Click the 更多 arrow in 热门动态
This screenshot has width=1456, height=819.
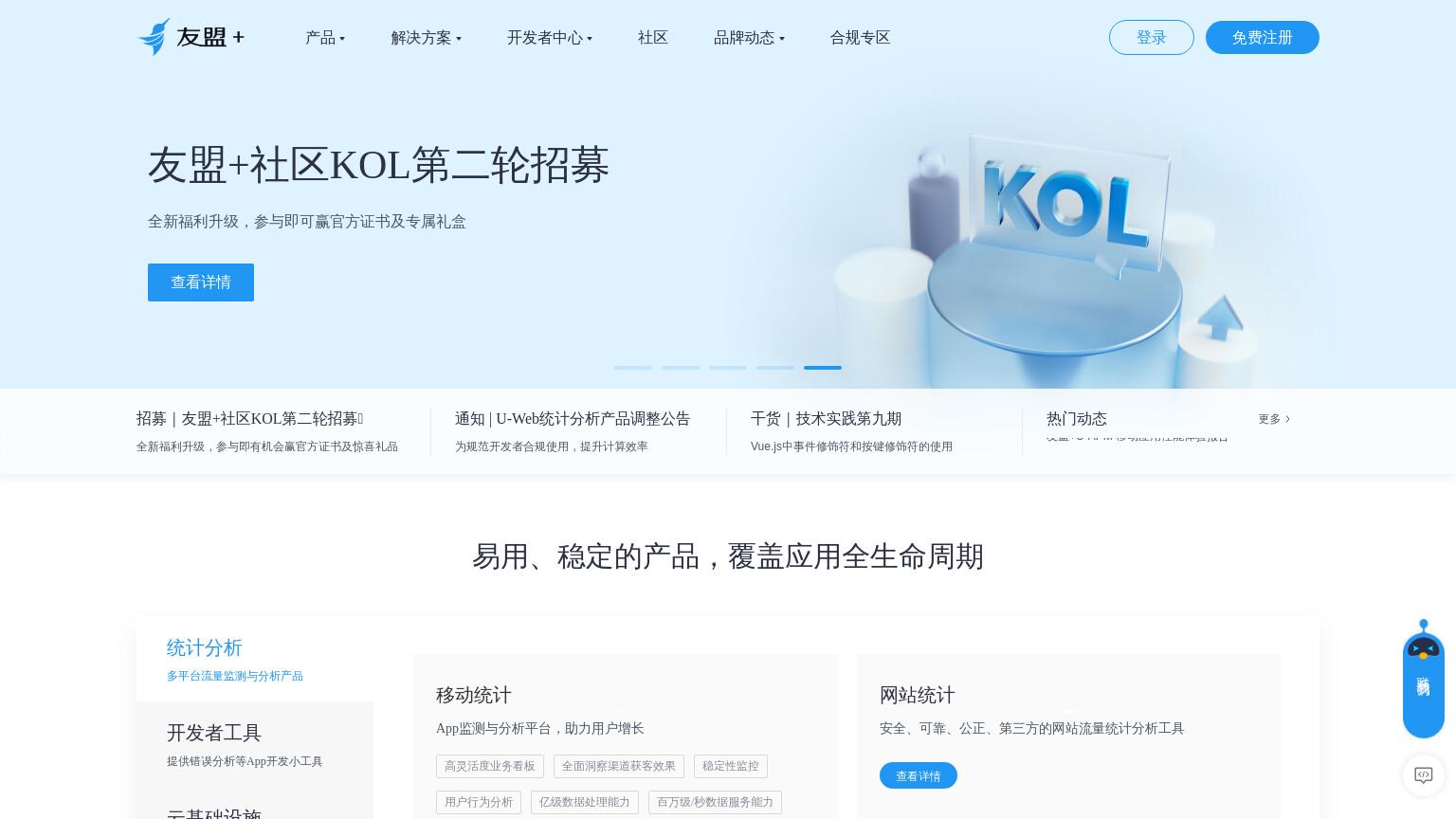pyautogui.click(x=1274, y=419)
